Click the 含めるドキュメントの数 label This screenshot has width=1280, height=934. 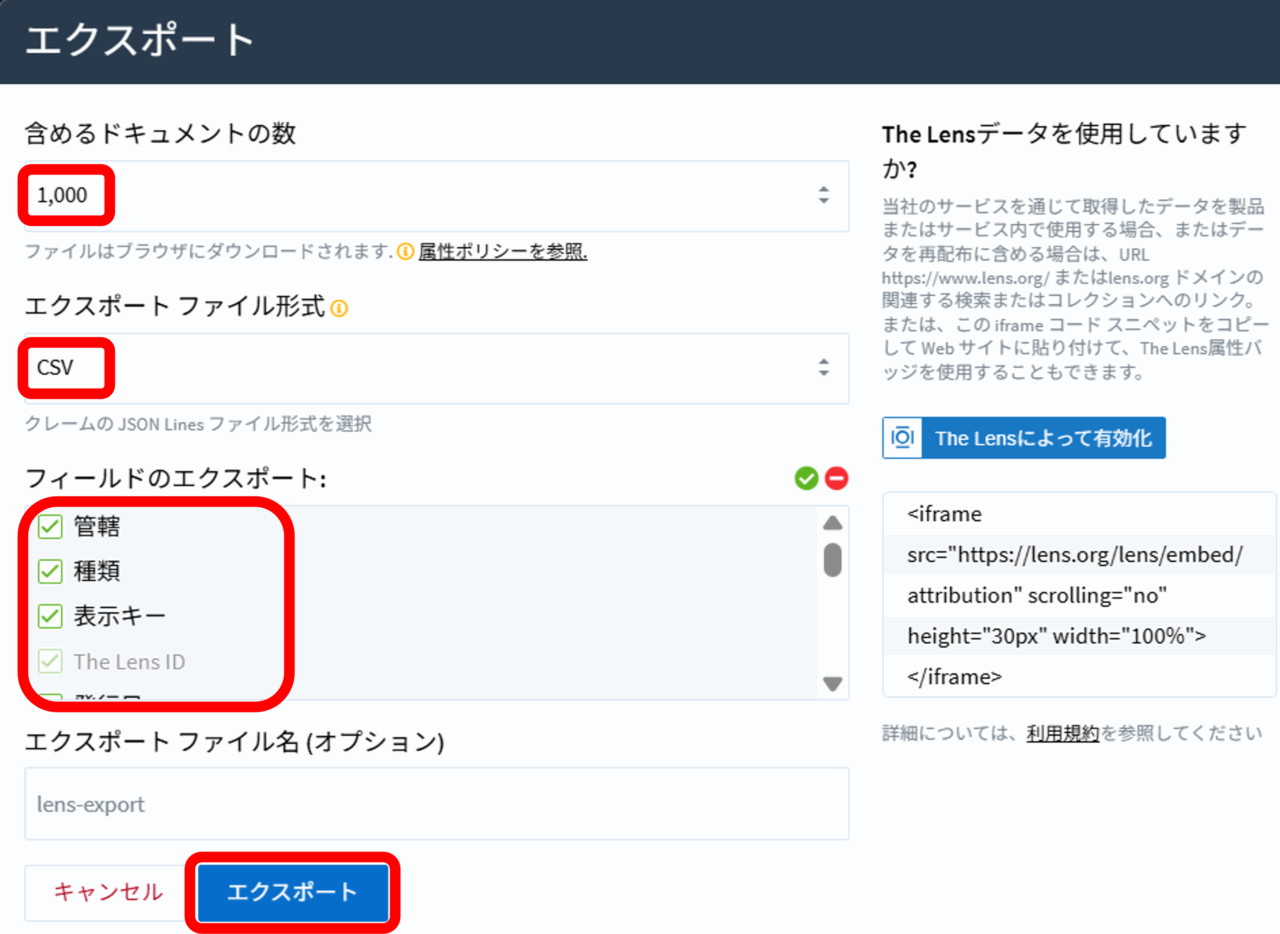point(161,133)
